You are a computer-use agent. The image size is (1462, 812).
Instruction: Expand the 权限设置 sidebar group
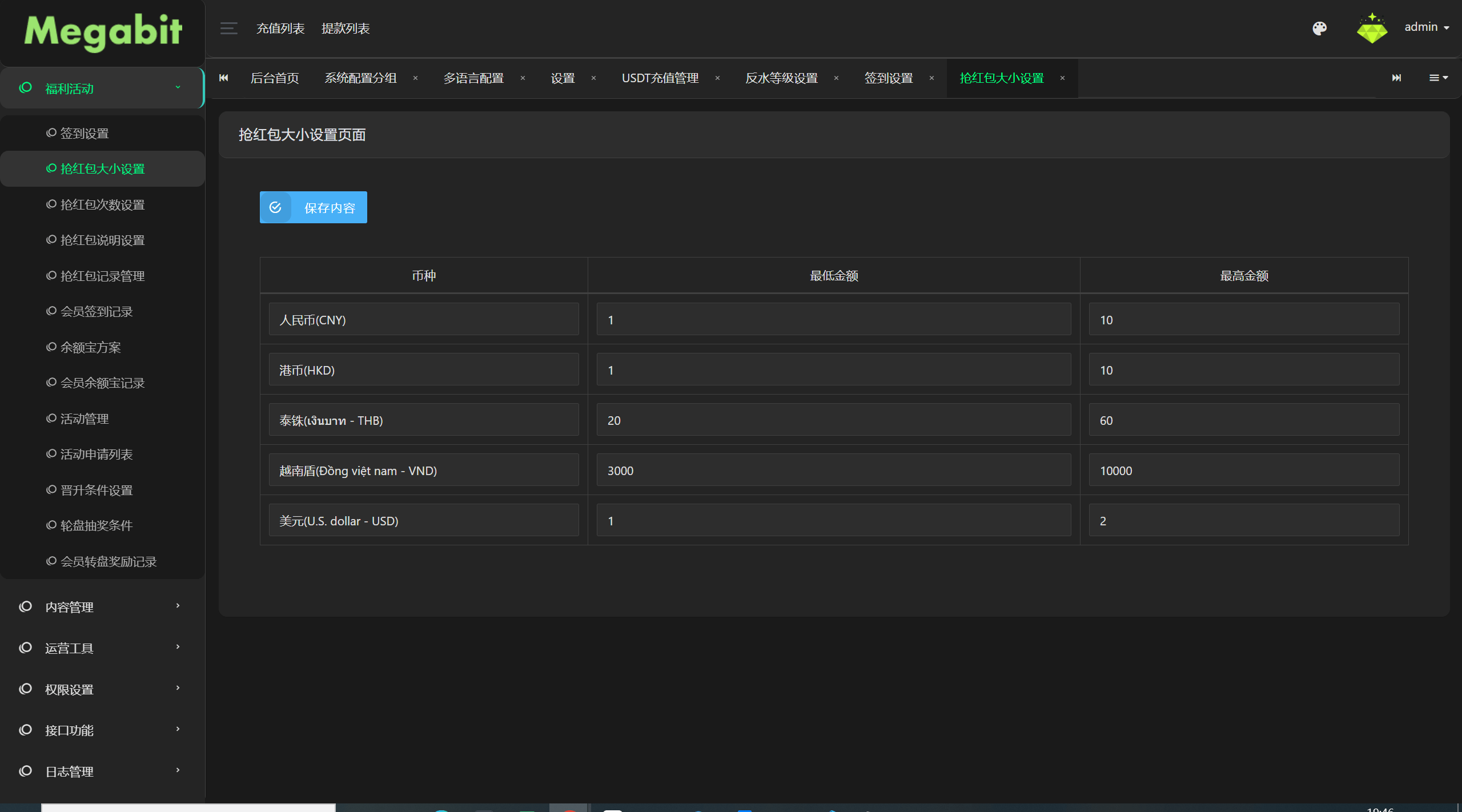pos(102,689)
